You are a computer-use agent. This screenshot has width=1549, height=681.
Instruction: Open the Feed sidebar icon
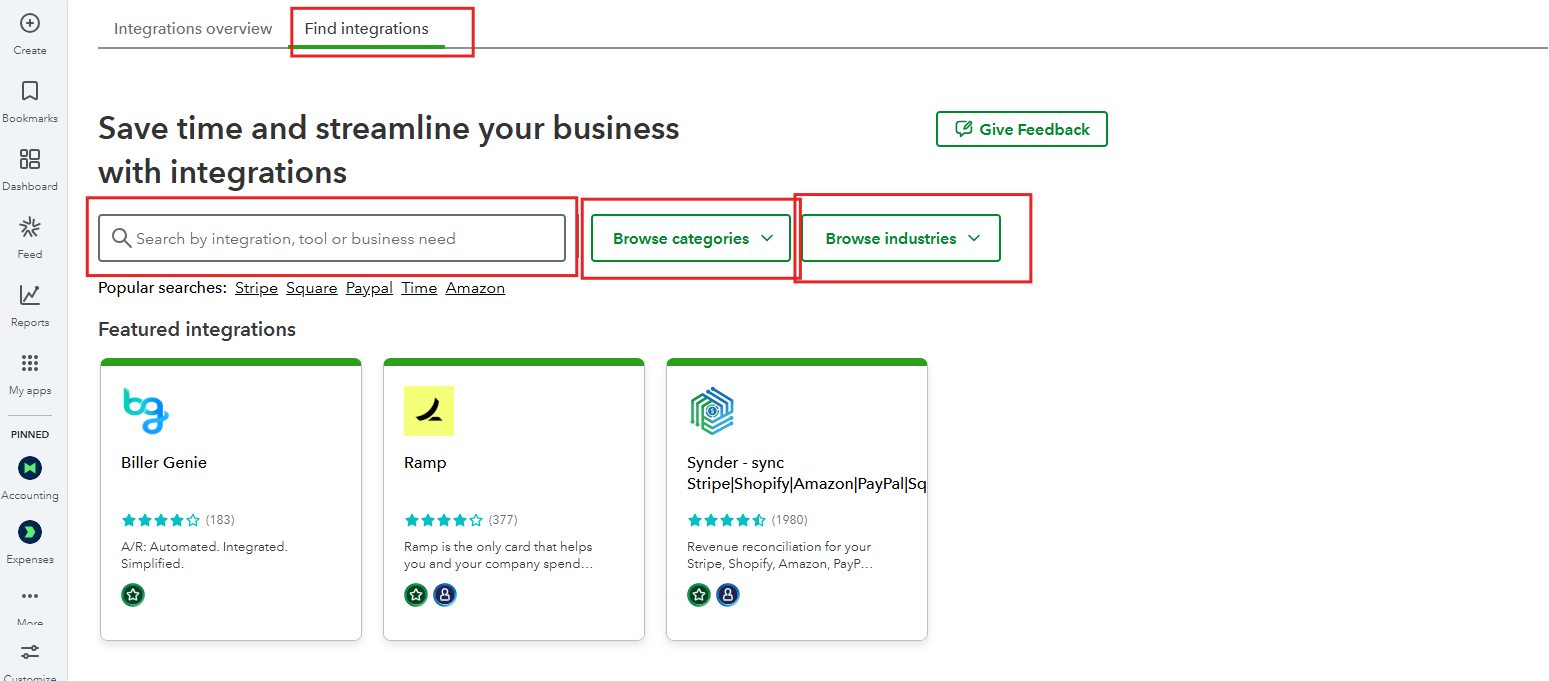30,227
